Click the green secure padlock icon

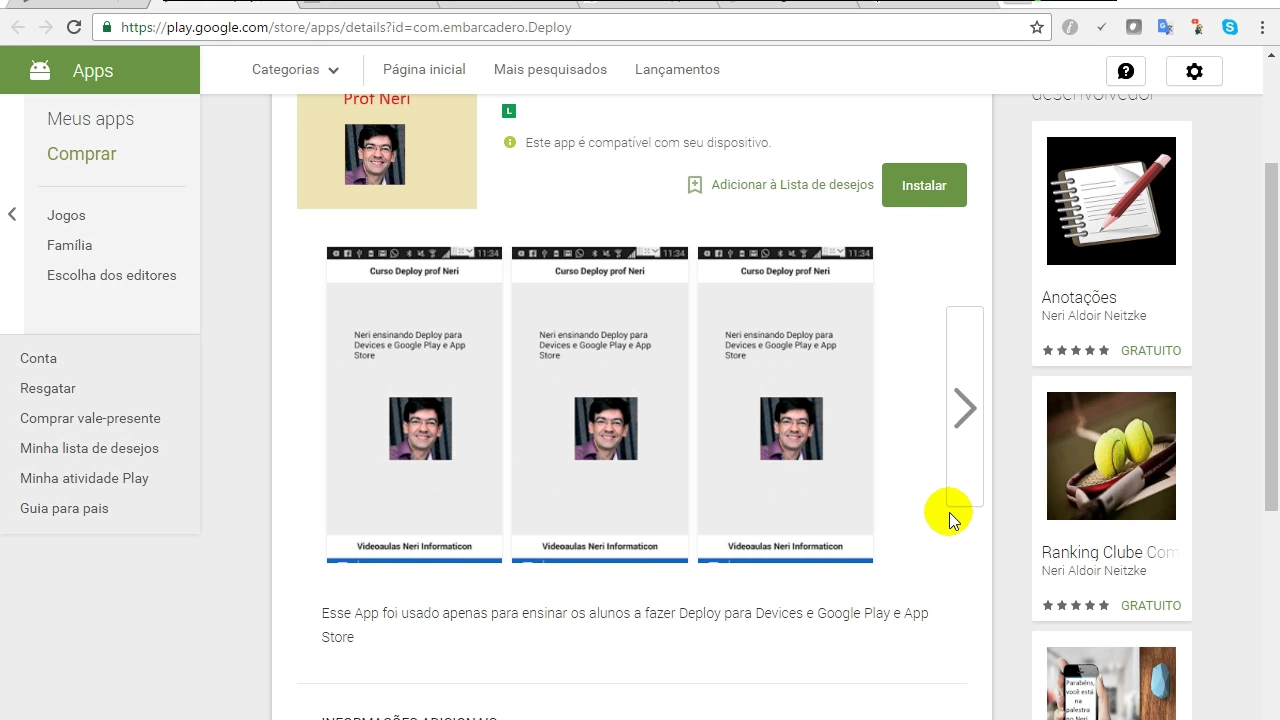click(107, 27)
